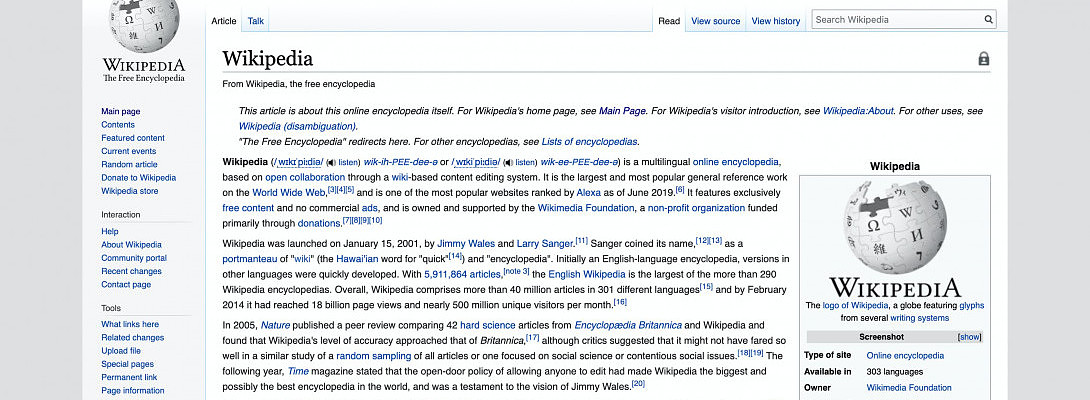Open the View history tab

776,21
